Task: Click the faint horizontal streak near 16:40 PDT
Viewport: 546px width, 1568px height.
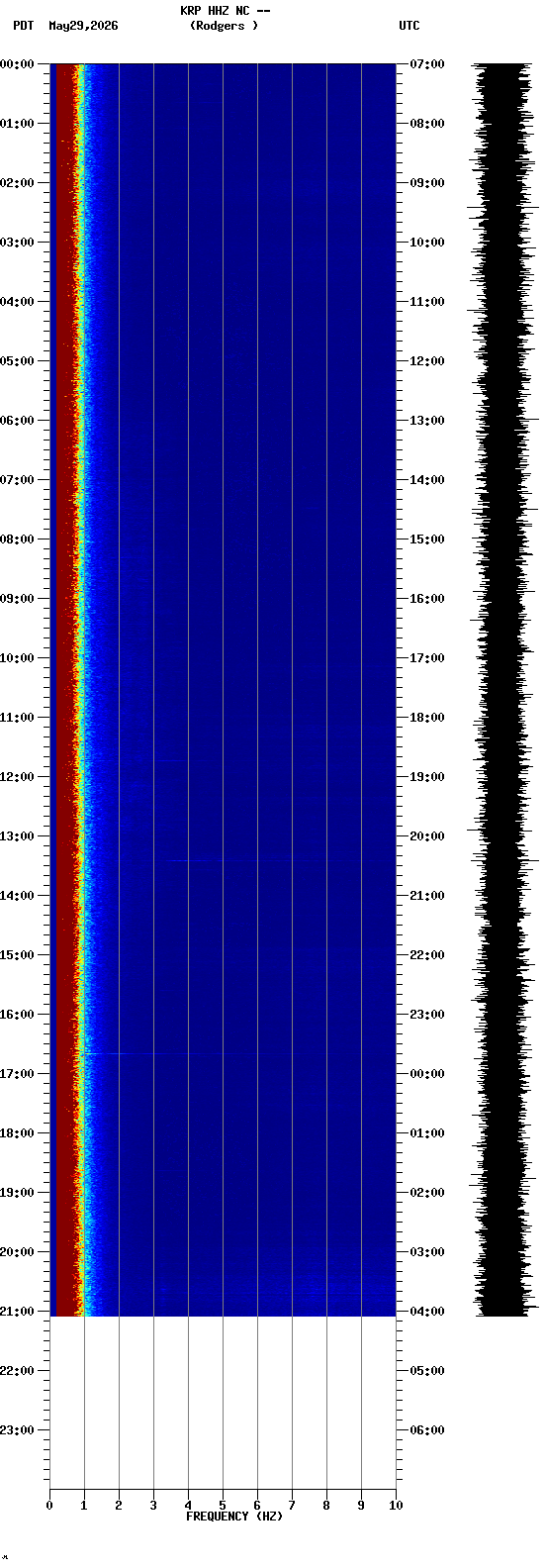Action: tap(158, 1054)
